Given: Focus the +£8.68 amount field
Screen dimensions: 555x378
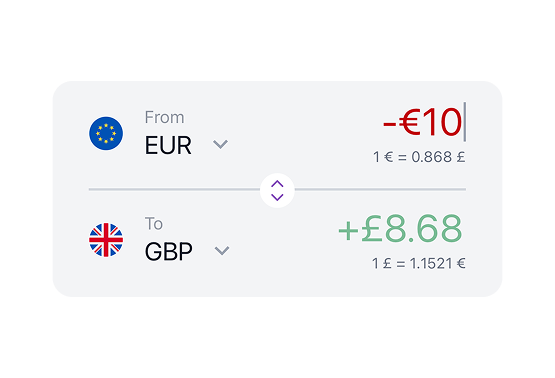Looking at the screenshot, I should (x=400, y=229).
